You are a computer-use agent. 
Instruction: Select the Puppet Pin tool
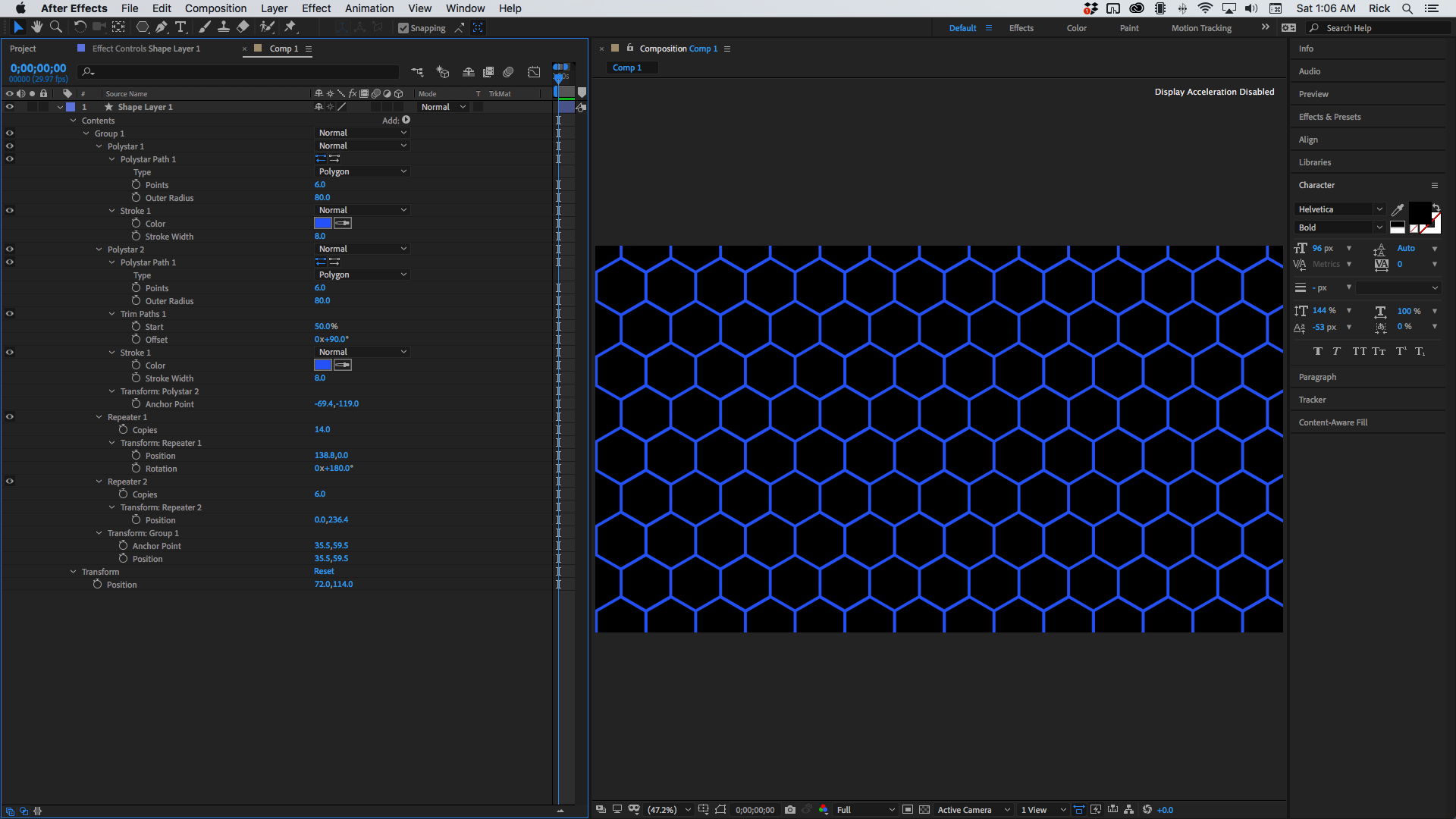290,27
